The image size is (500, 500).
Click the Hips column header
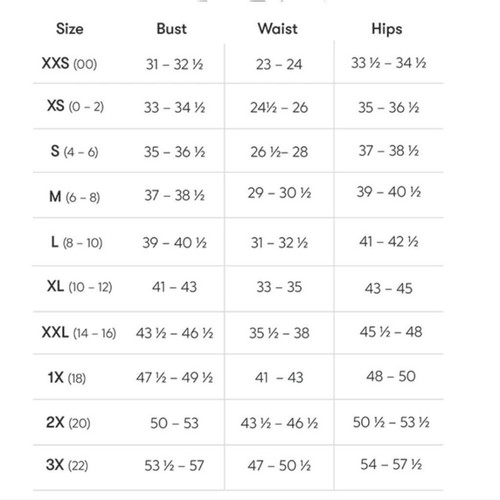[x=387, y=29]
